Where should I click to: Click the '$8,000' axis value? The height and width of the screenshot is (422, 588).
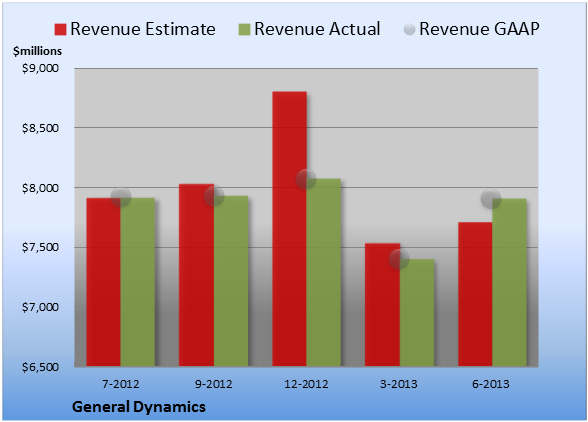(x=40, y=188)
